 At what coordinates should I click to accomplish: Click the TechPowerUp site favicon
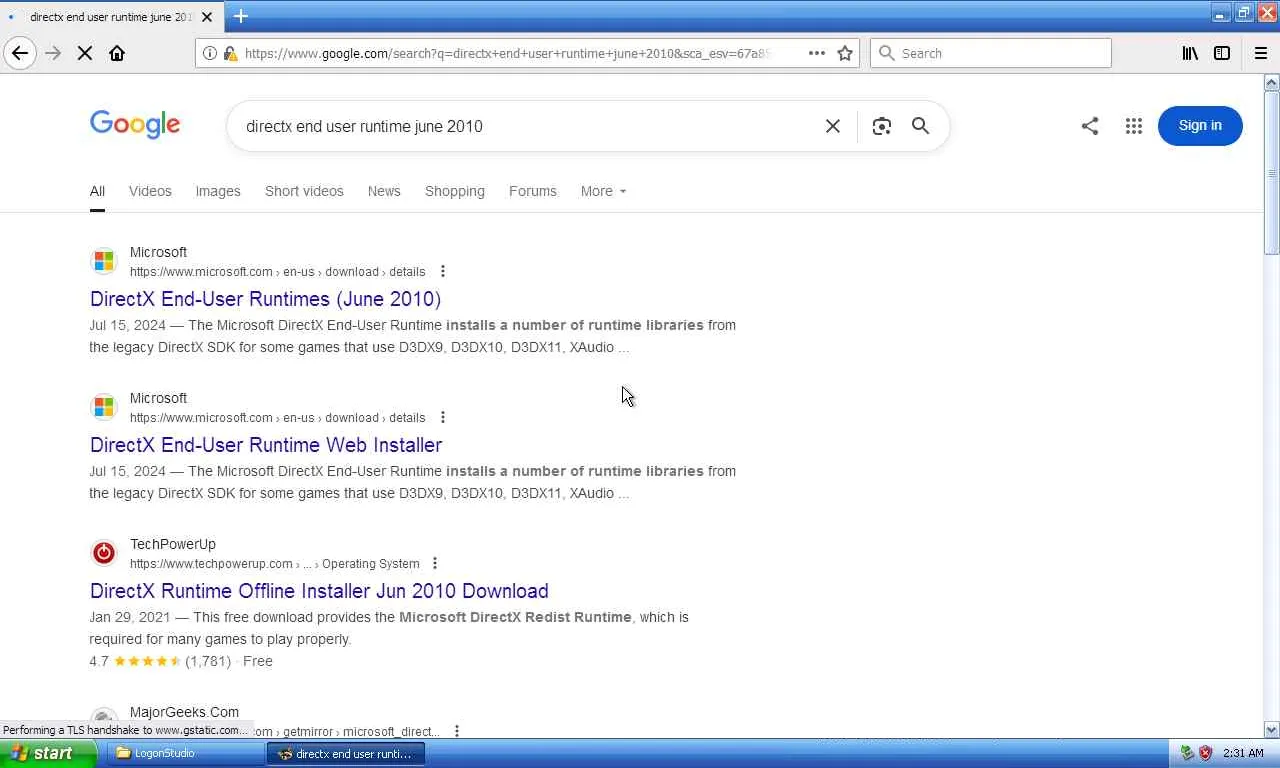[104, 553]
